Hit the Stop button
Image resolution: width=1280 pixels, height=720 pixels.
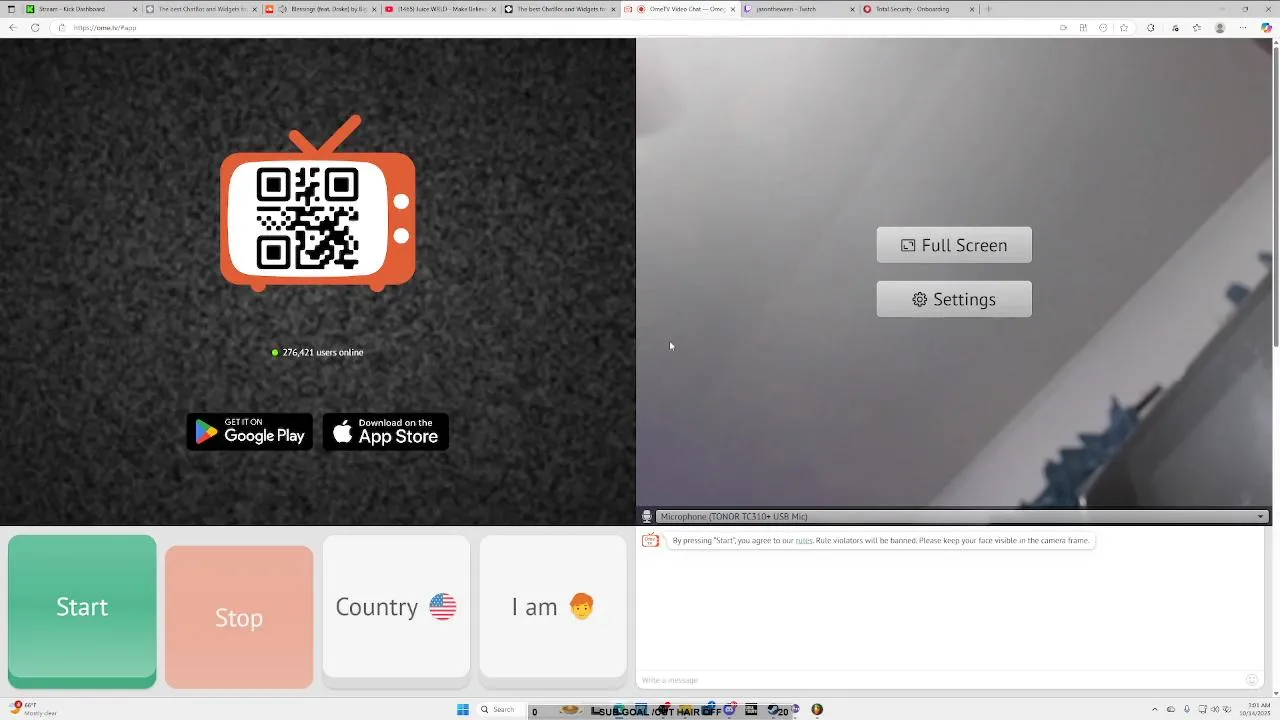click(x=239, y=617)
